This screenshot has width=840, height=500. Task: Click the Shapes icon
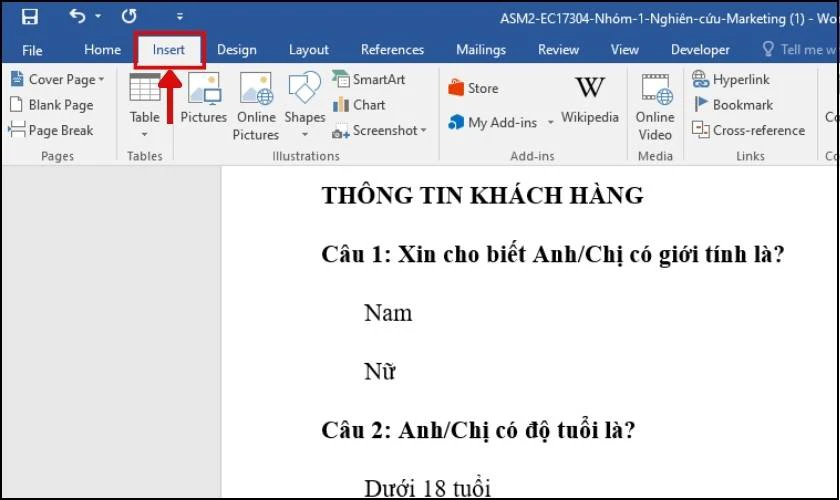pyautogui.click(x=304, y=87)
